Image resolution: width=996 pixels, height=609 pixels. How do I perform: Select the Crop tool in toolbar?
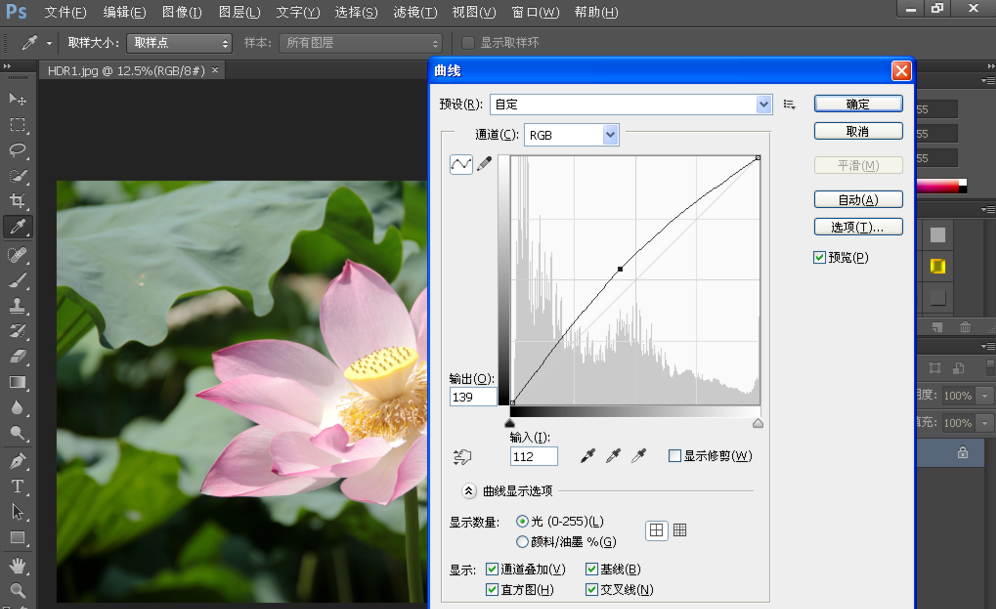pyautogui.click(x=17, y=201)
